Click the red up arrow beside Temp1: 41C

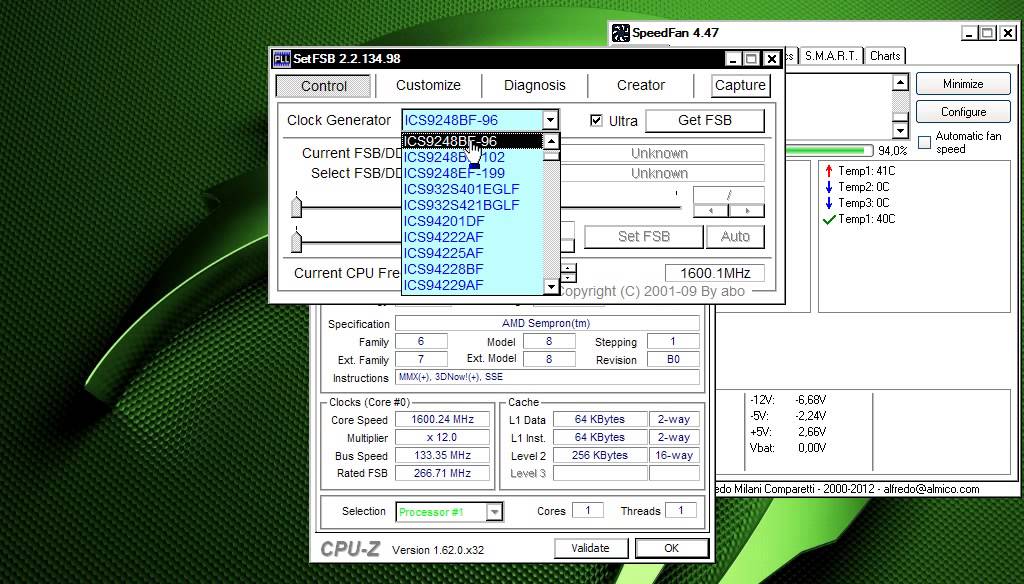click(829, 171)
